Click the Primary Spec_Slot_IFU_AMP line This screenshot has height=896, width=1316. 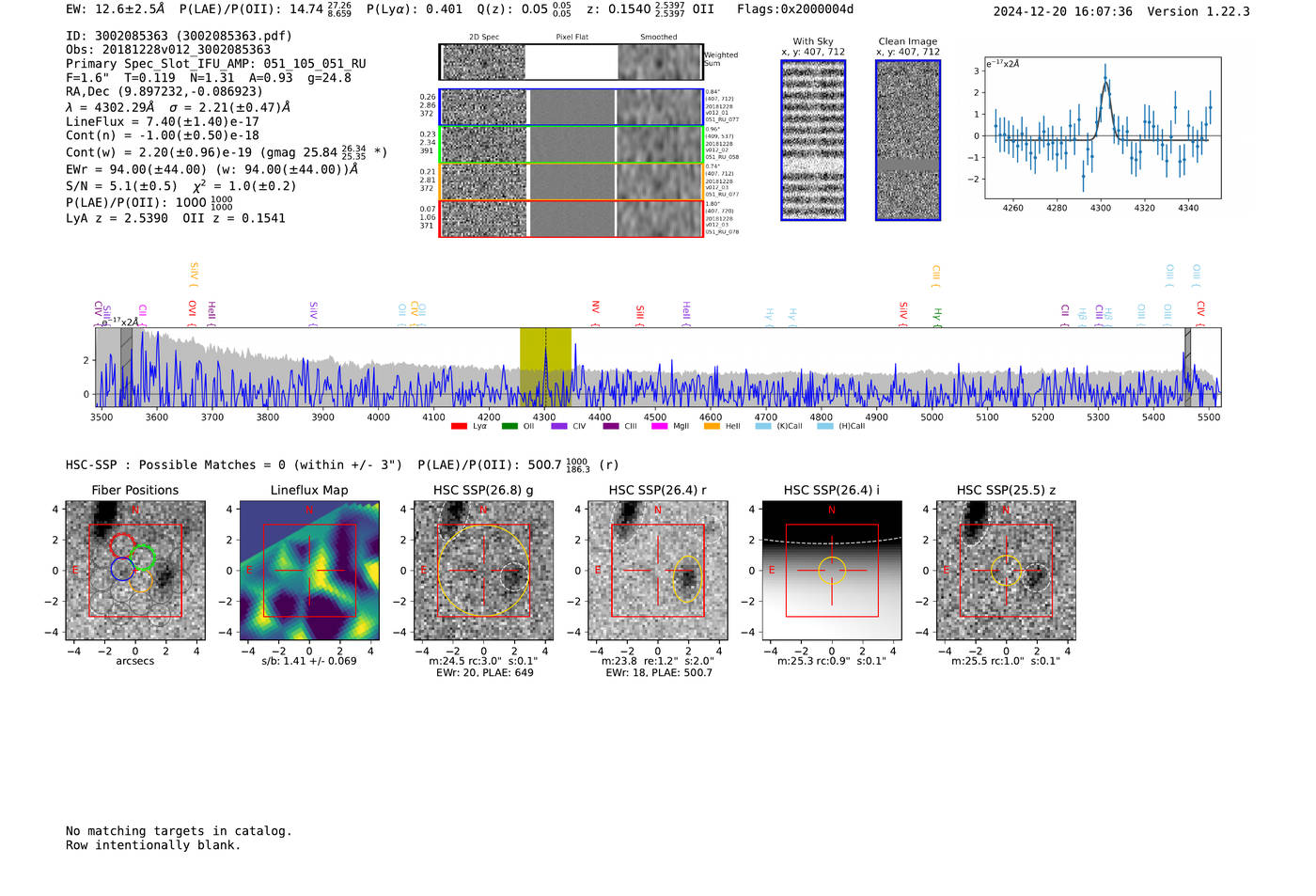point(216,64)
